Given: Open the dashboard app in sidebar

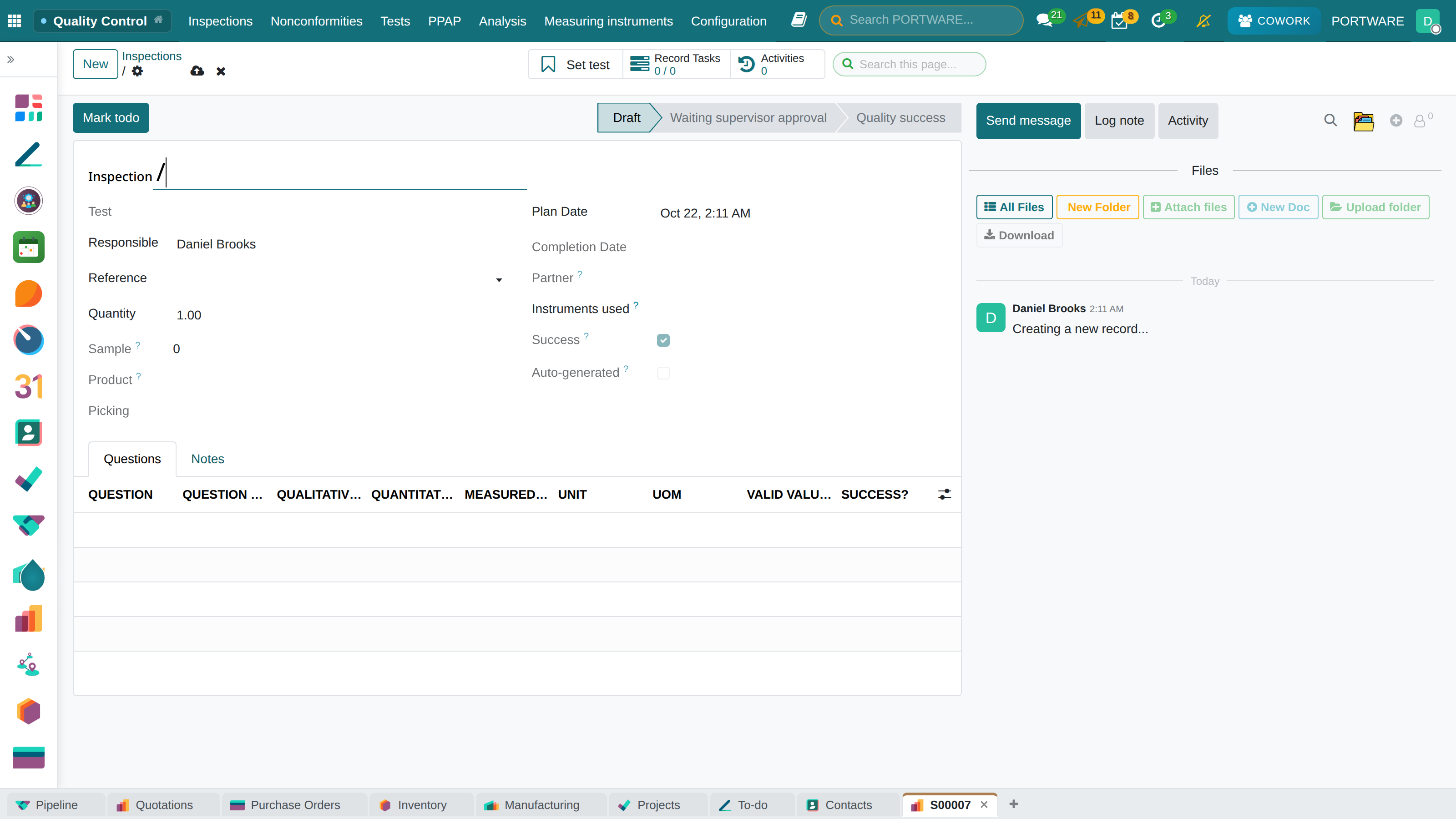Looking at the screenshot, I should [28, 108].
